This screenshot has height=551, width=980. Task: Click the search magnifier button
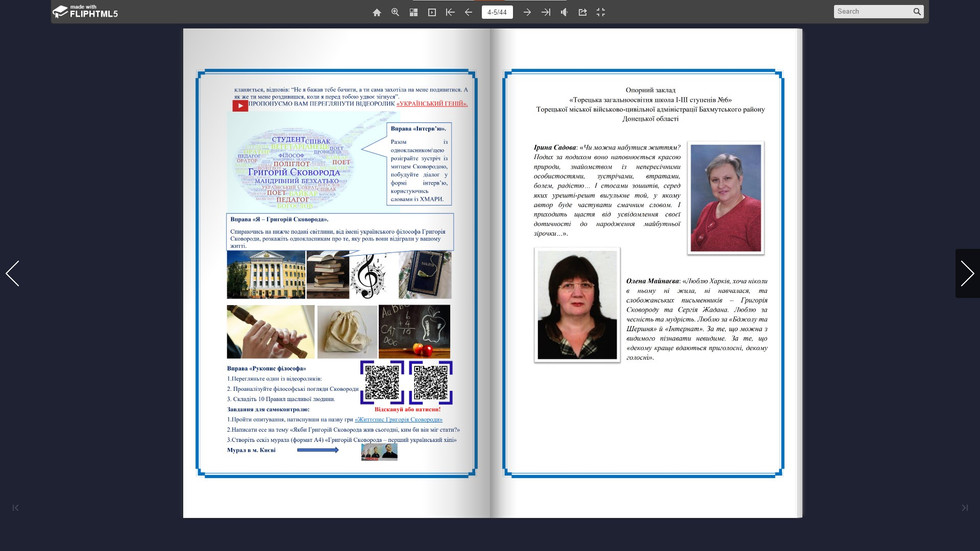(917, 11)
